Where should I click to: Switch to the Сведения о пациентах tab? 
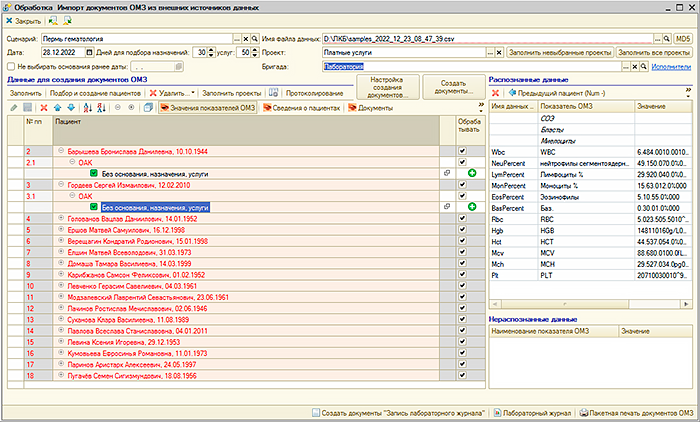coord(303,107)
